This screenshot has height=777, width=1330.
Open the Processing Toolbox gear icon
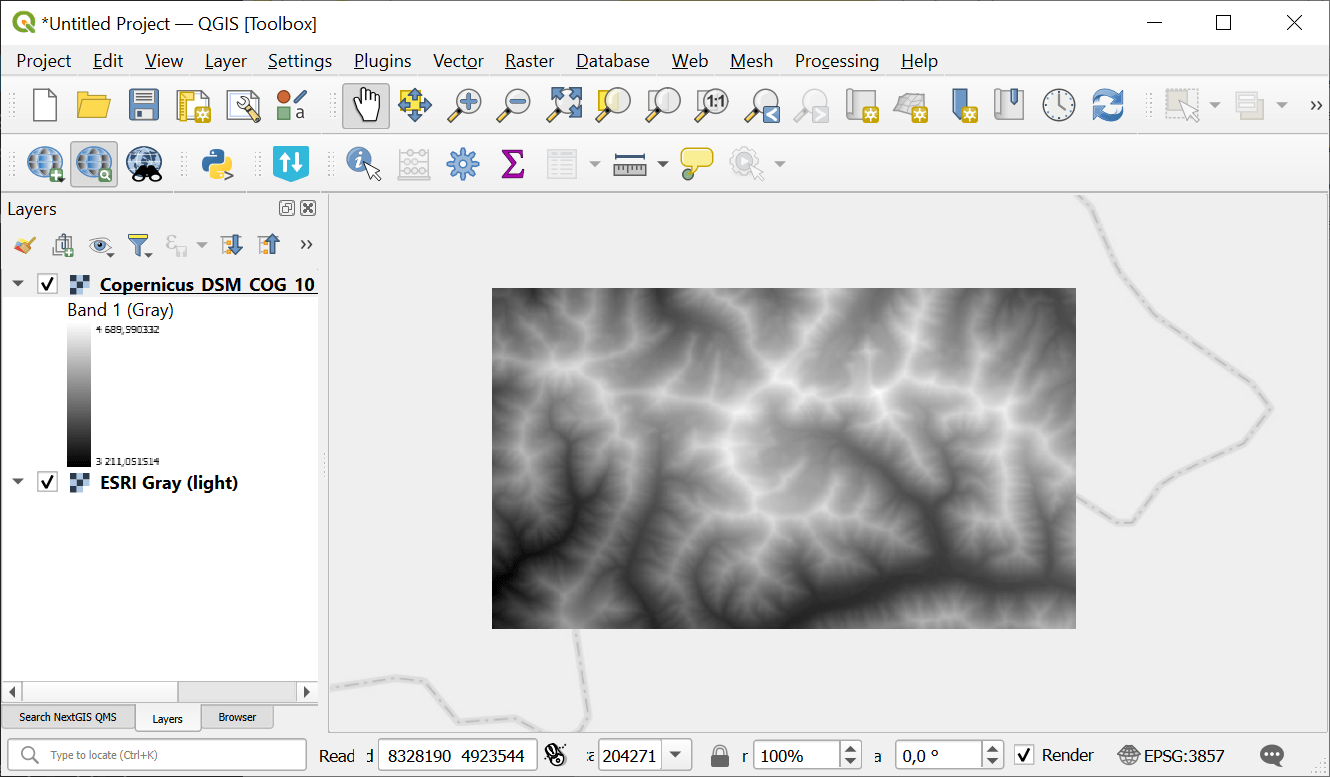click(x=463, y=164)
